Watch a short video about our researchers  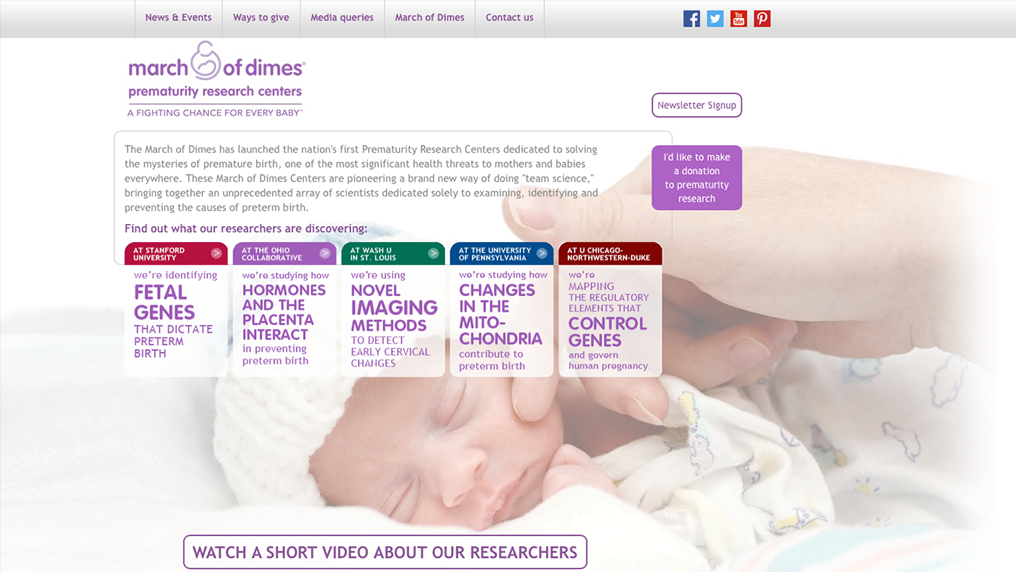pyautogui.click(x=385, y=552)
